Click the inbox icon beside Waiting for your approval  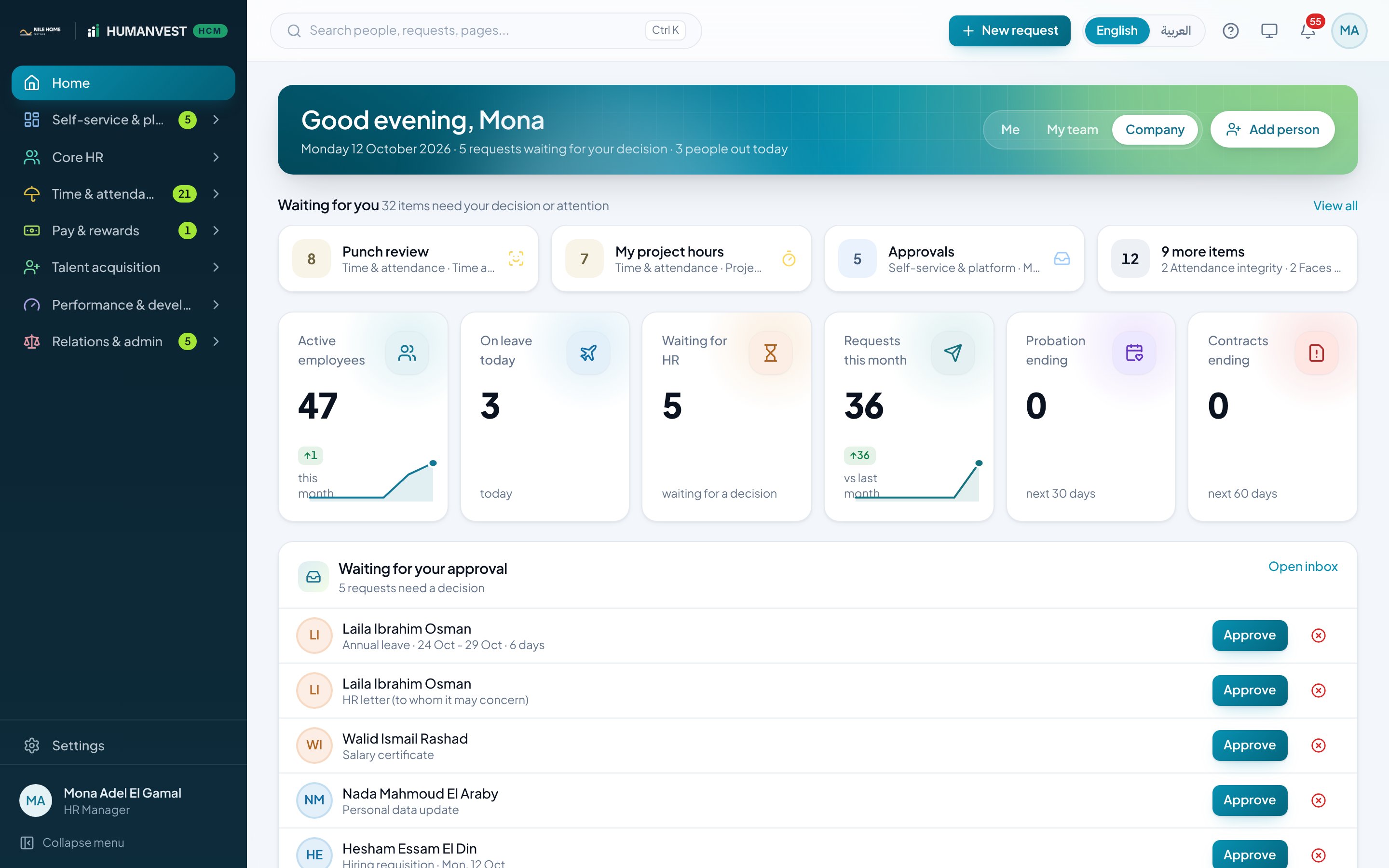coord(313,577)
